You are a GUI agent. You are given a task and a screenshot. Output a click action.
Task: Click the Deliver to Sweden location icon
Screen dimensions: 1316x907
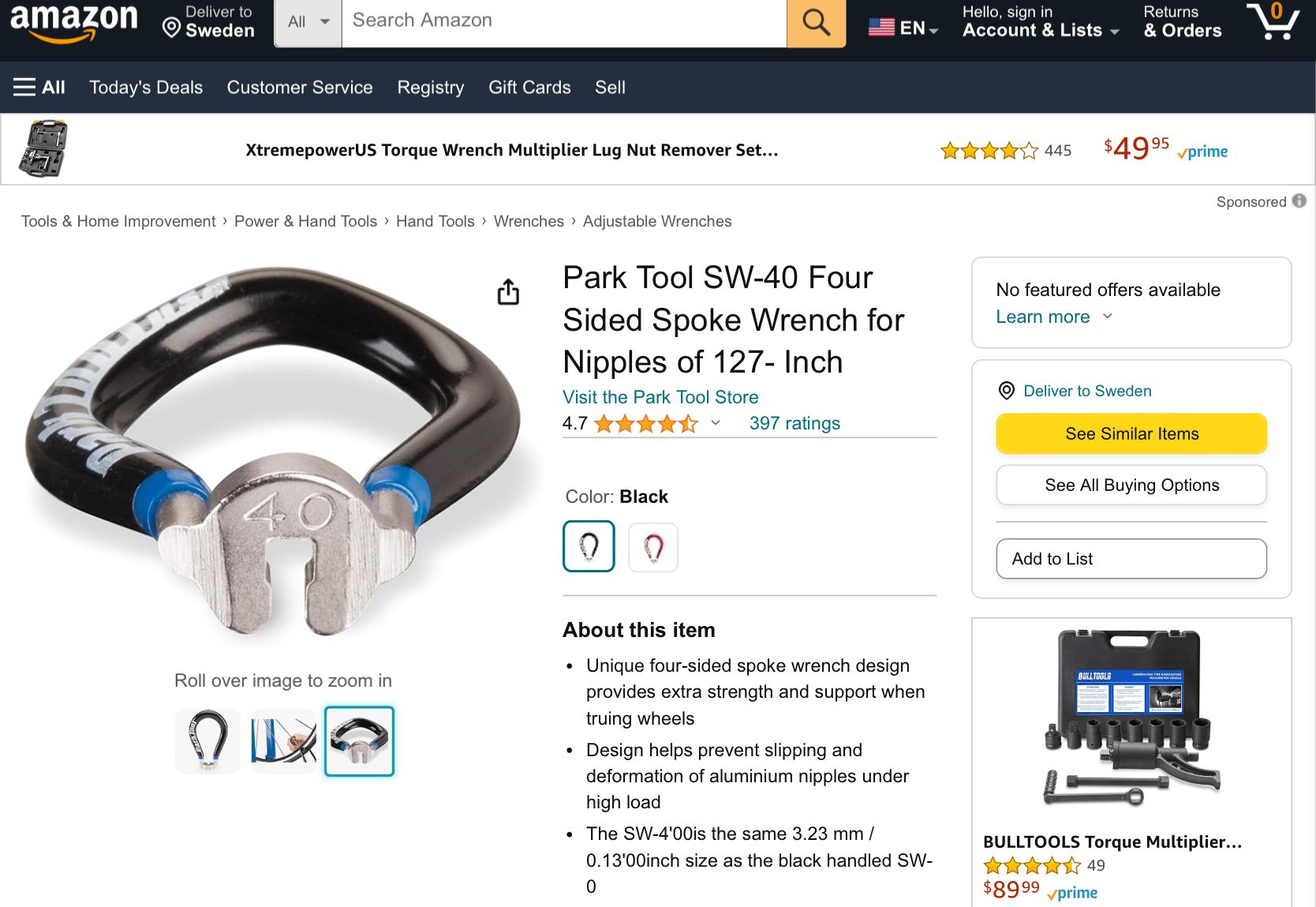coord(1006,391)
